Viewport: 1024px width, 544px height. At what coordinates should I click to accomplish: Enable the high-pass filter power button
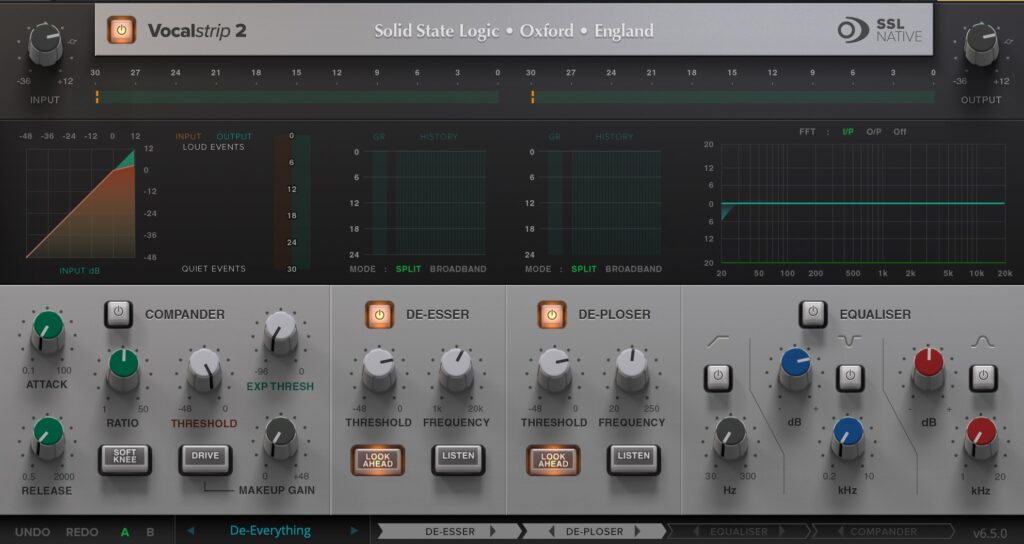pos(718,378)
